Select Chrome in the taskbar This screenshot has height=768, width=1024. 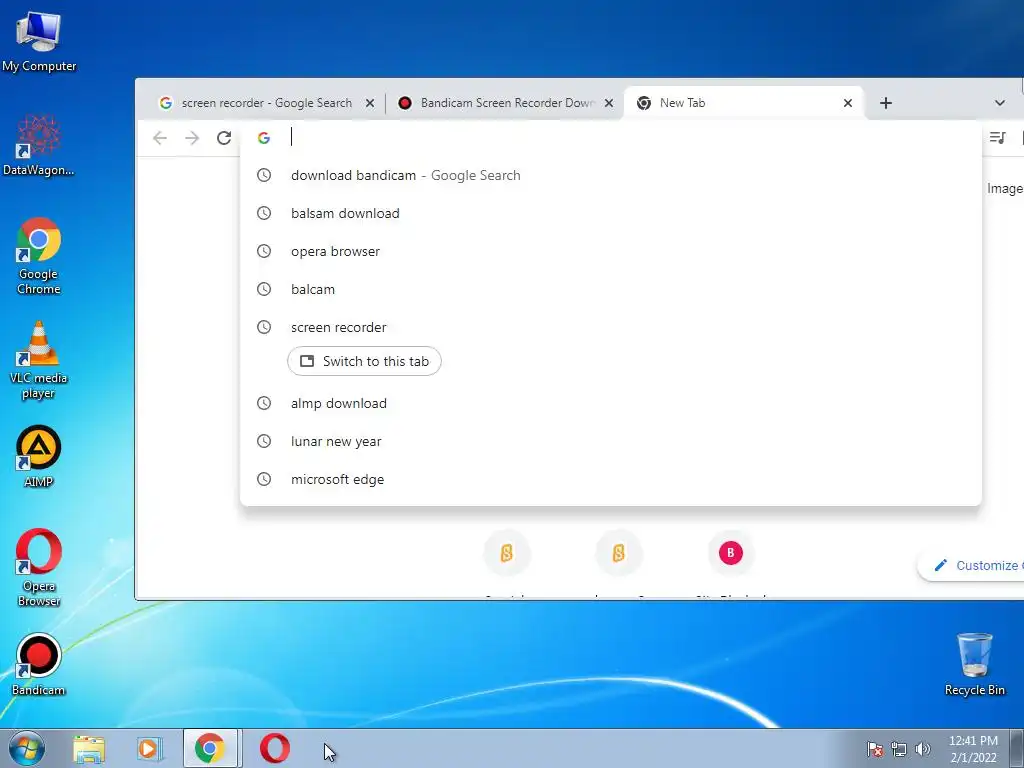[210, 748]
